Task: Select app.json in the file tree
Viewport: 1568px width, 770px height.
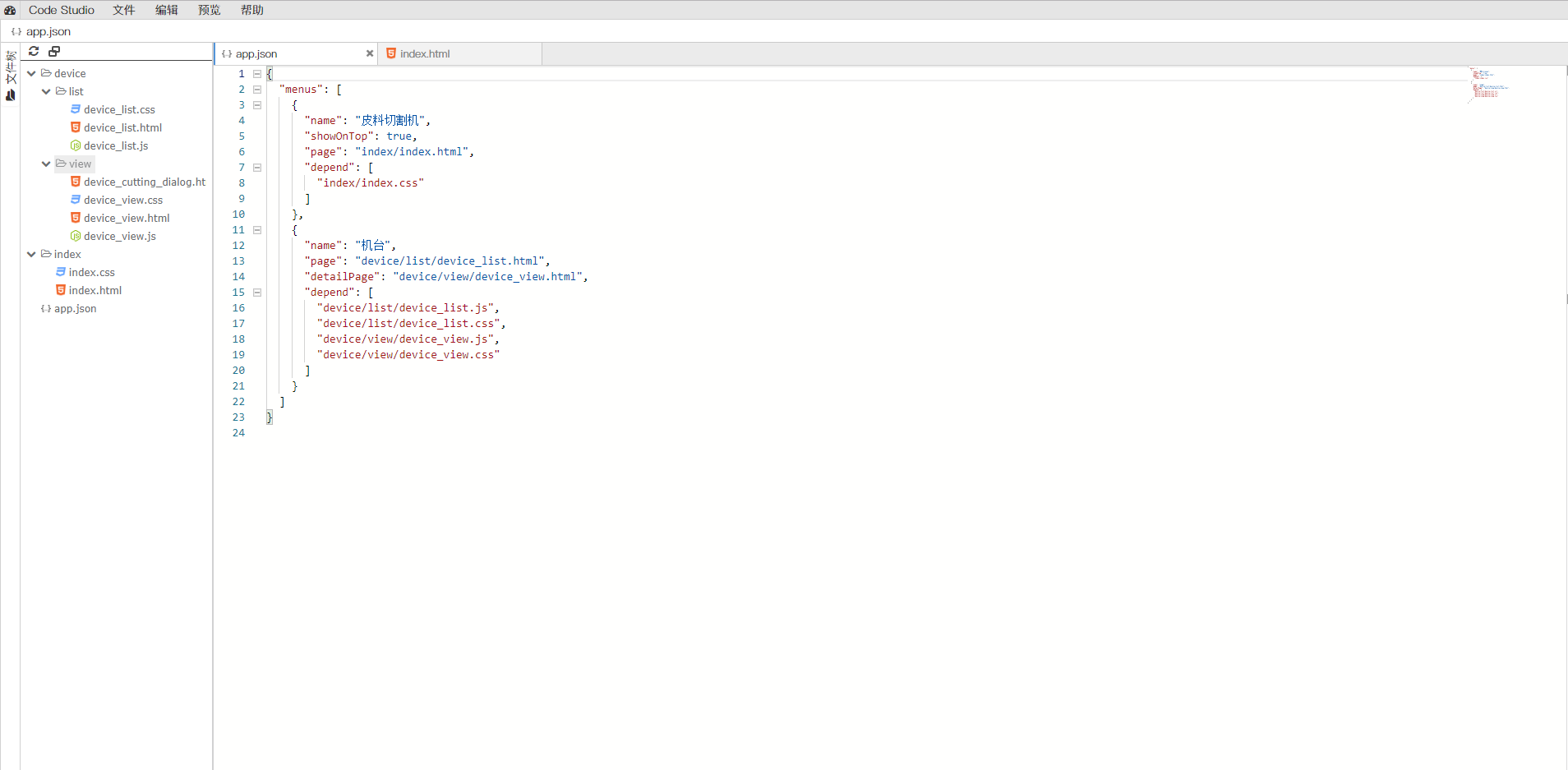Action: 75,308
